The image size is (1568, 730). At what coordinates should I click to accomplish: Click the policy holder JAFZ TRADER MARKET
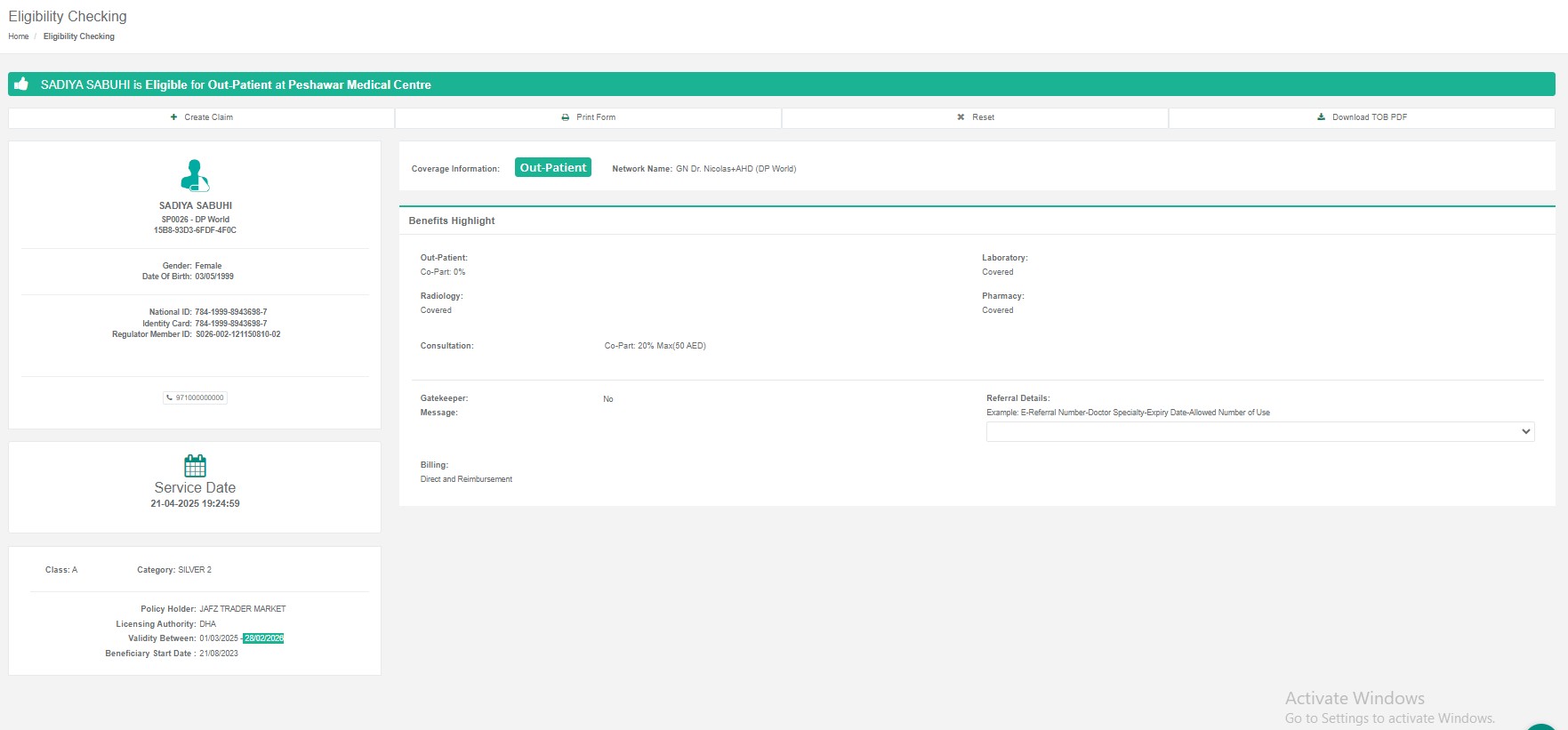pos(242,609)
